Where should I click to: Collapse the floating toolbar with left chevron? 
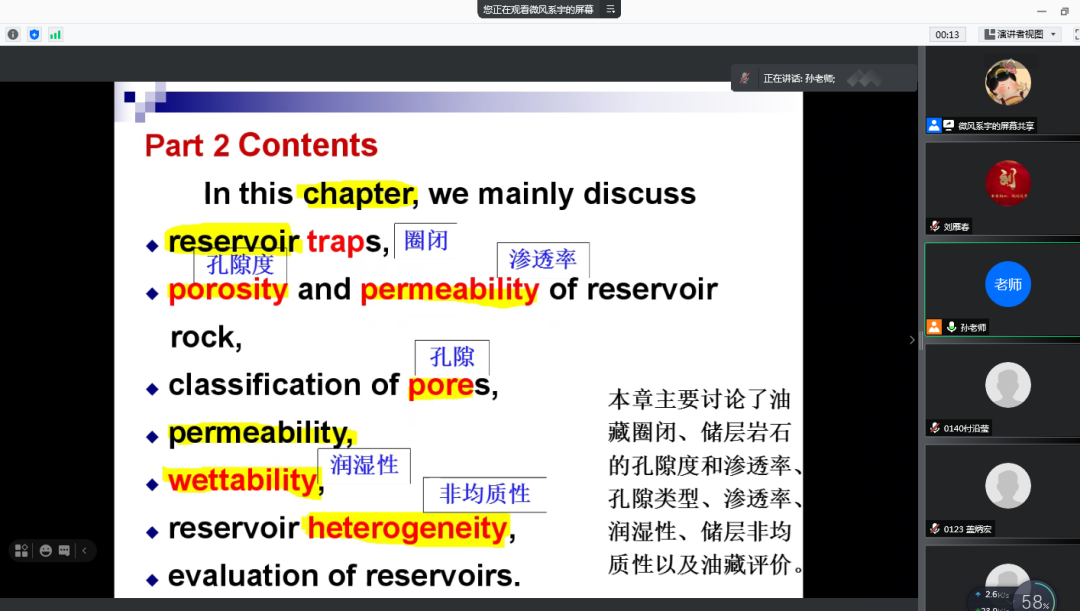click(x=85, y=550)
